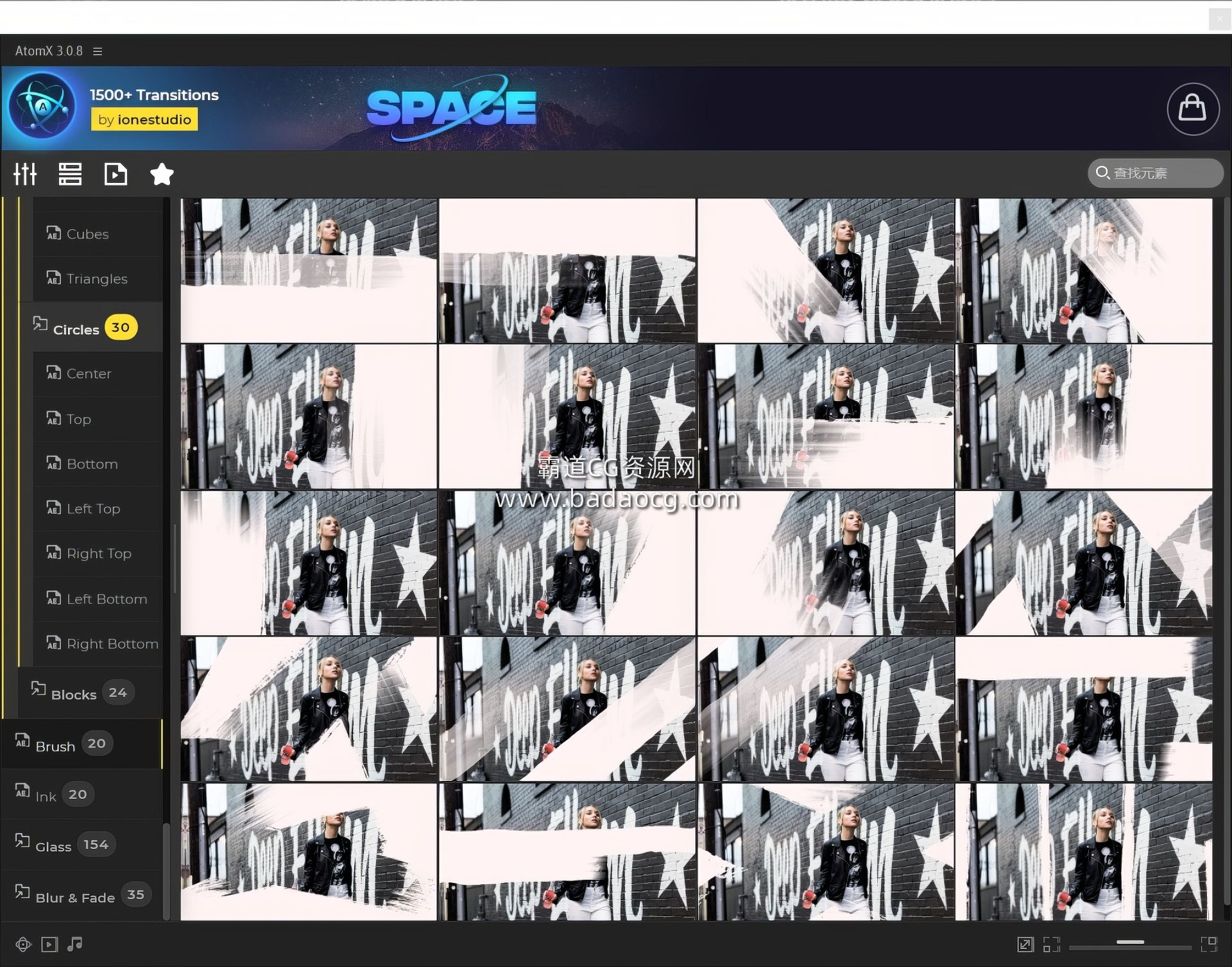Collapse the Circles folder
1232x967 pixels.
click(x=90, y=327)
